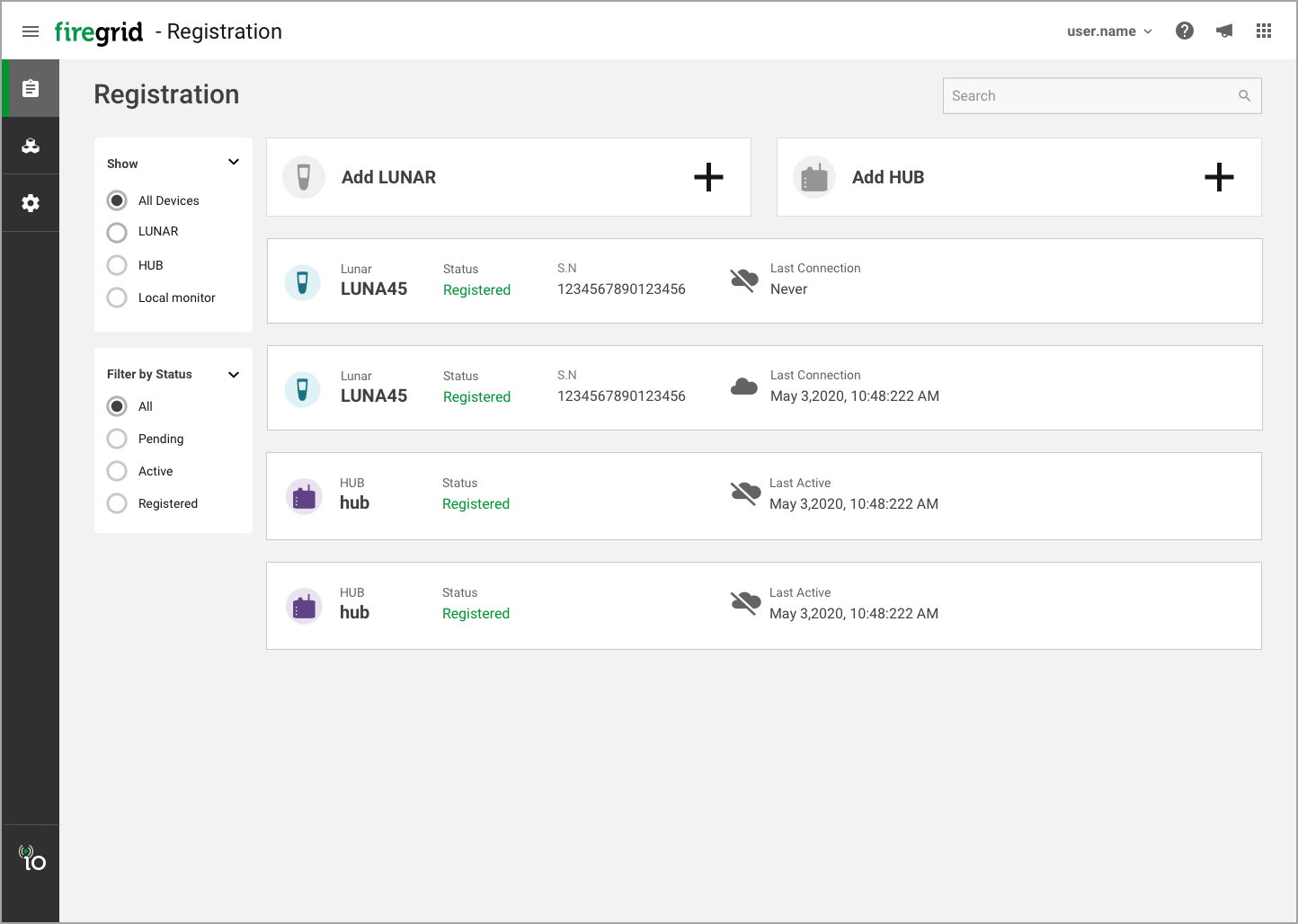This screenshot has width=1298, height=924.
Task: Click the search magnifier icon
Action: coord(1245,96)
